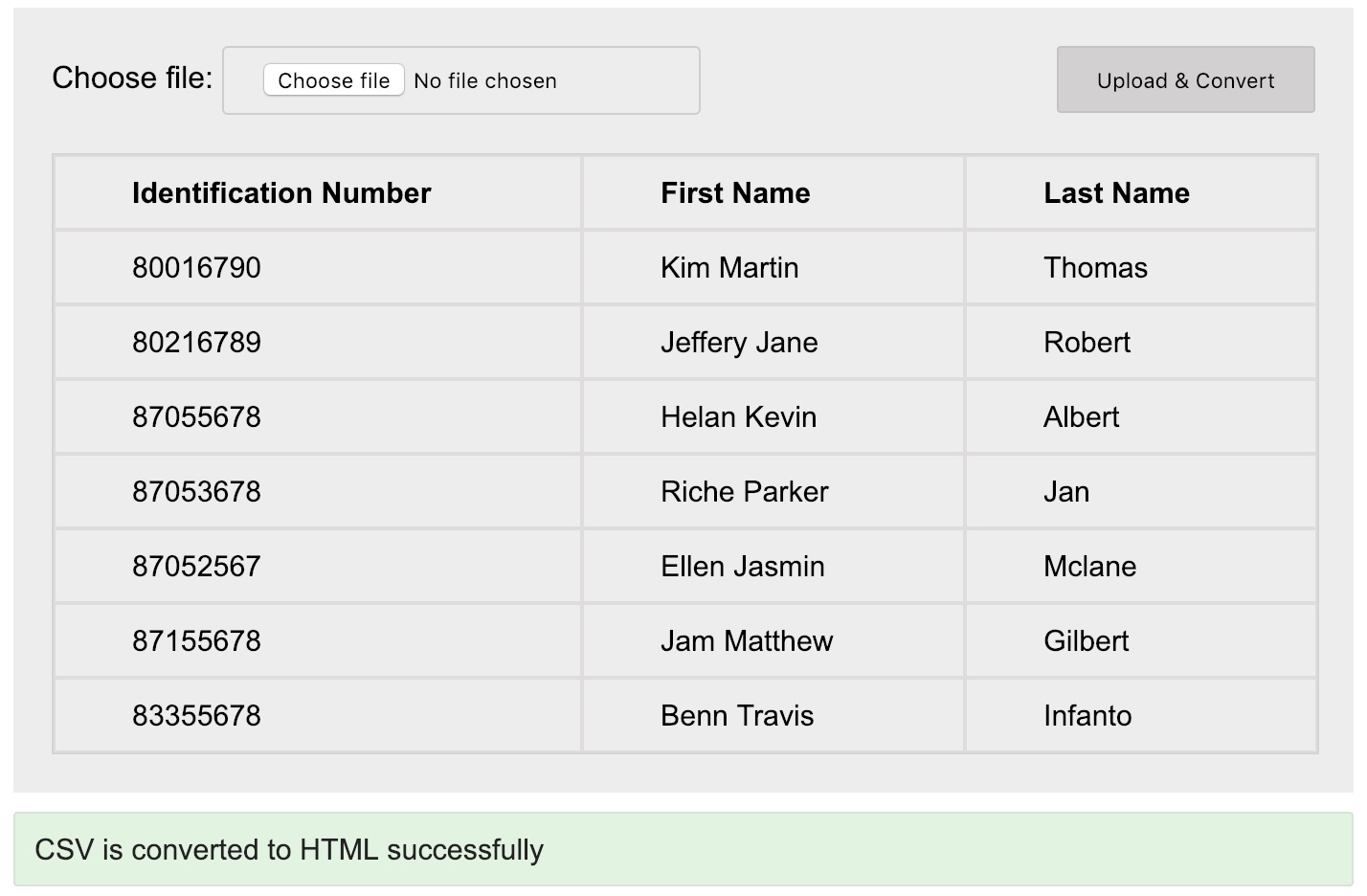Click ID number 80216789
Image resolution: width=1367 pixels, height=896 pixels.
point(196,343)
